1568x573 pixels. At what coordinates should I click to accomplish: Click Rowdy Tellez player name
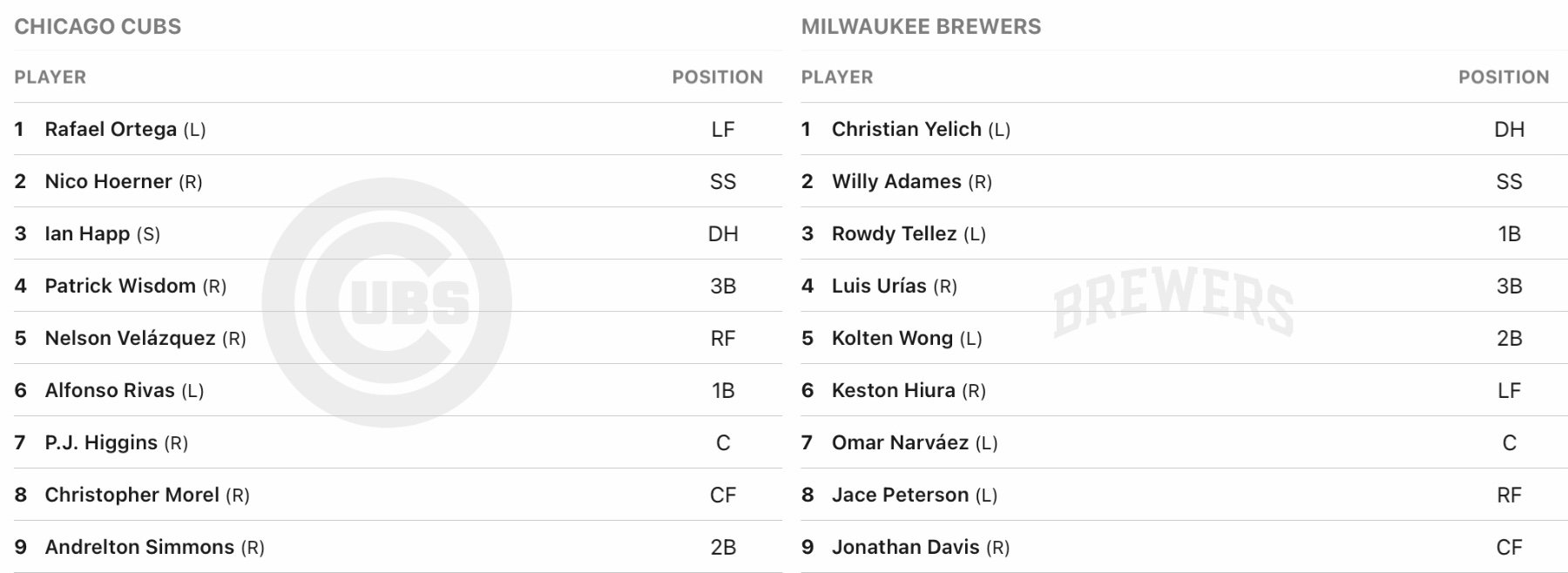pos(894,234)
